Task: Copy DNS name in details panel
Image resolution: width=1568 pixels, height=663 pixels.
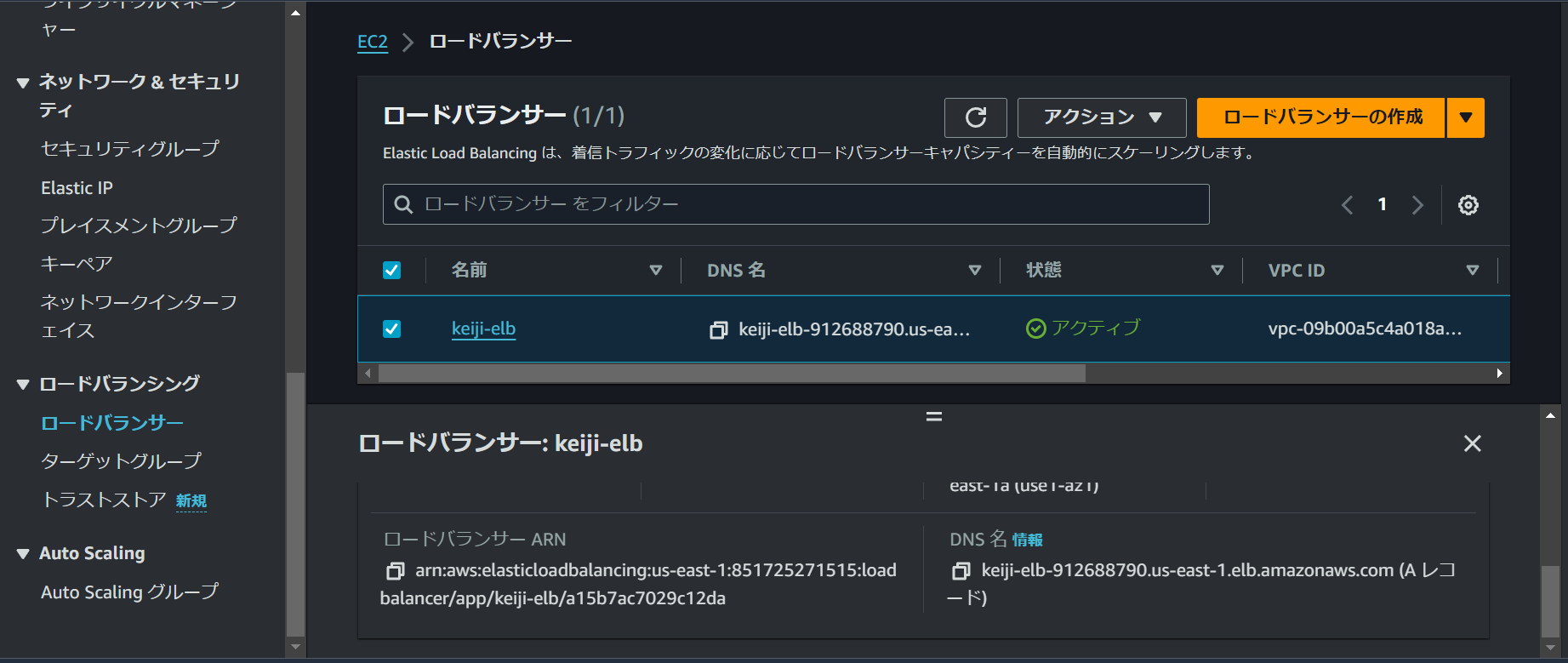Action: click(961, 570)
